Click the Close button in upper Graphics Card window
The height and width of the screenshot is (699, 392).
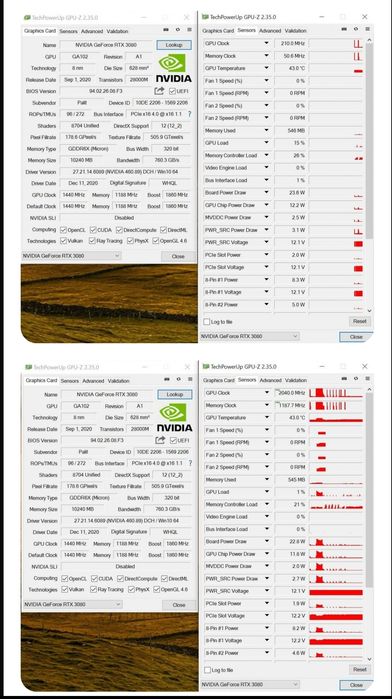coord(178,256)
